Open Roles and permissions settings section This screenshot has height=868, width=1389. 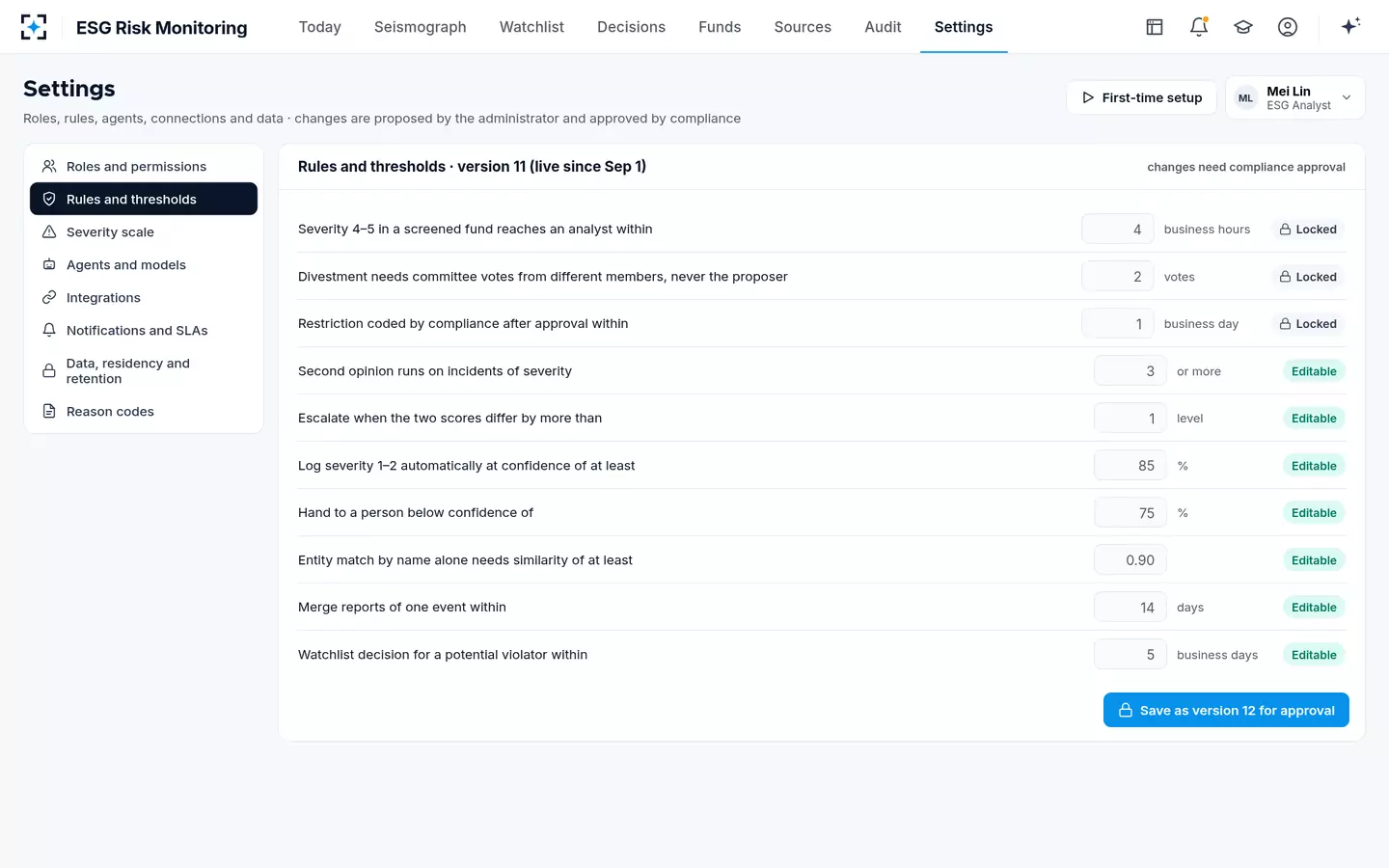[144, 167]
